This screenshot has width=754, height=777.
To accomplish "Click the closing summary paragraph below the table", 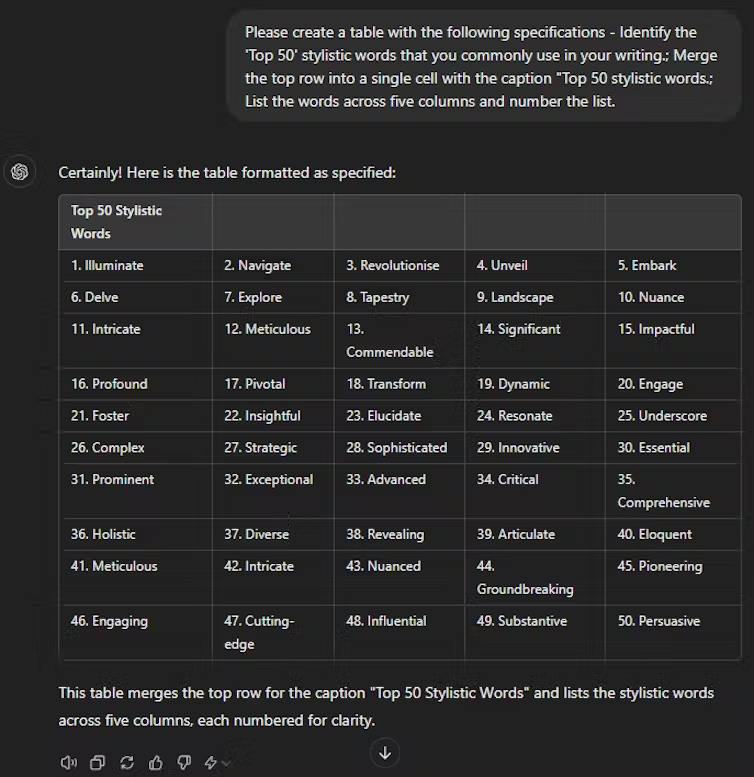I will pos(386,706).
